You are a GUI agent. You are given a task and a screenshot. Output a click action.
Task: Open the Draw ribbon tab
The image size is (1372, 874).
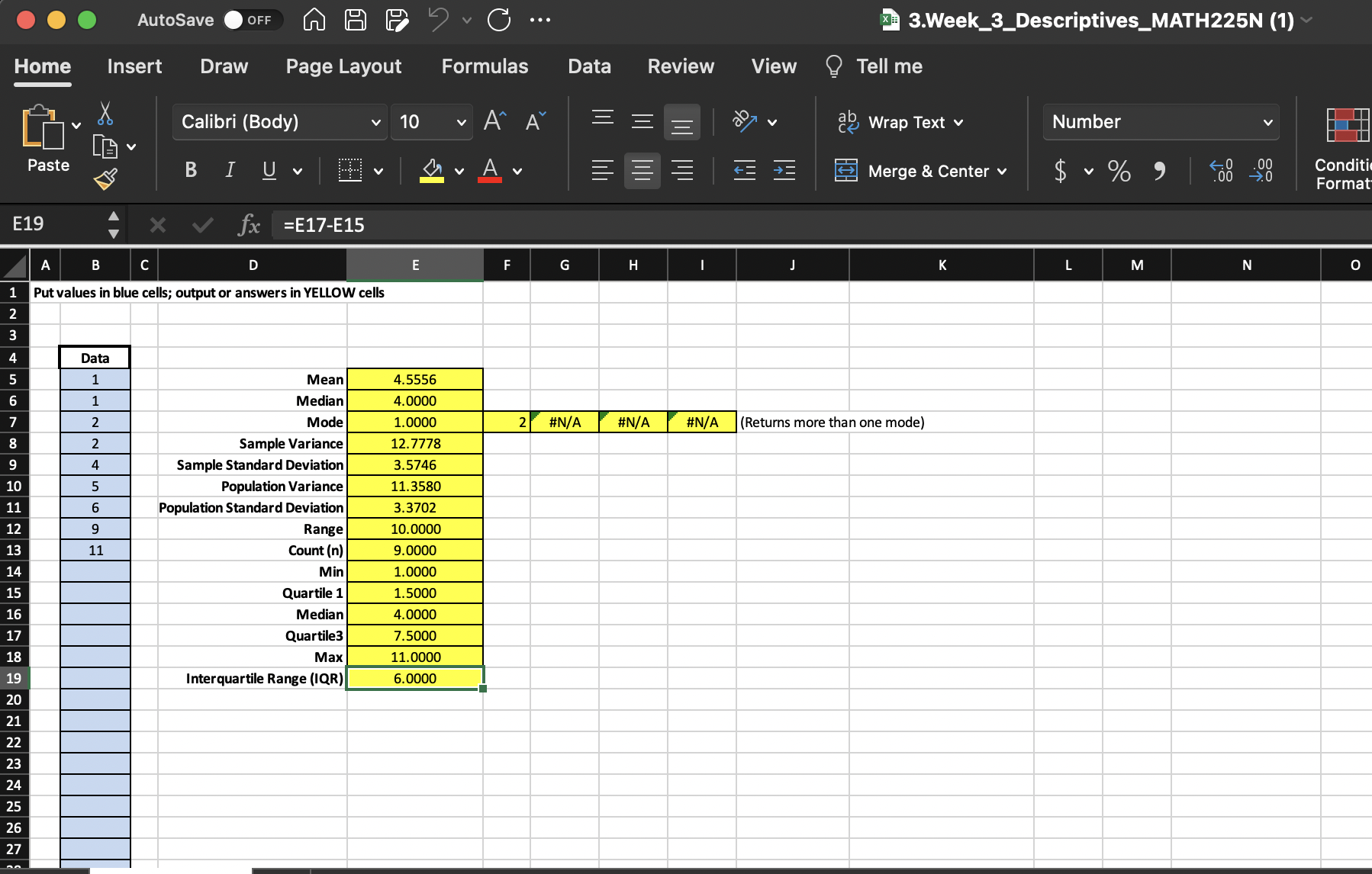pos(224,66)
